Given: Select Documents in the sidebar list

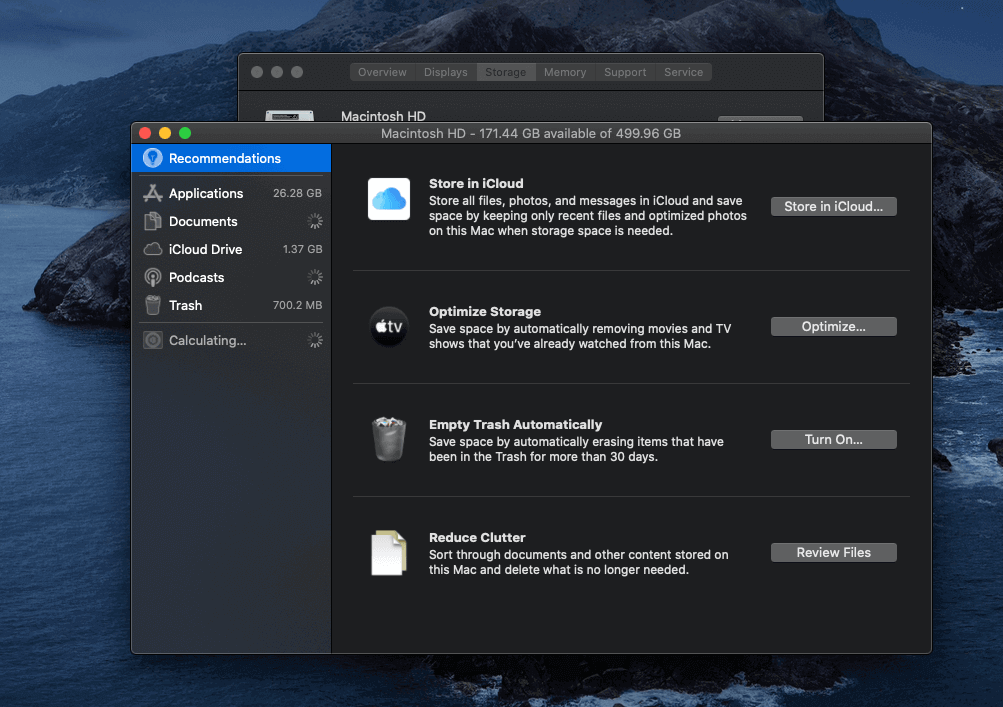Looking at the screenshot, I should click(x=231, y=221).
